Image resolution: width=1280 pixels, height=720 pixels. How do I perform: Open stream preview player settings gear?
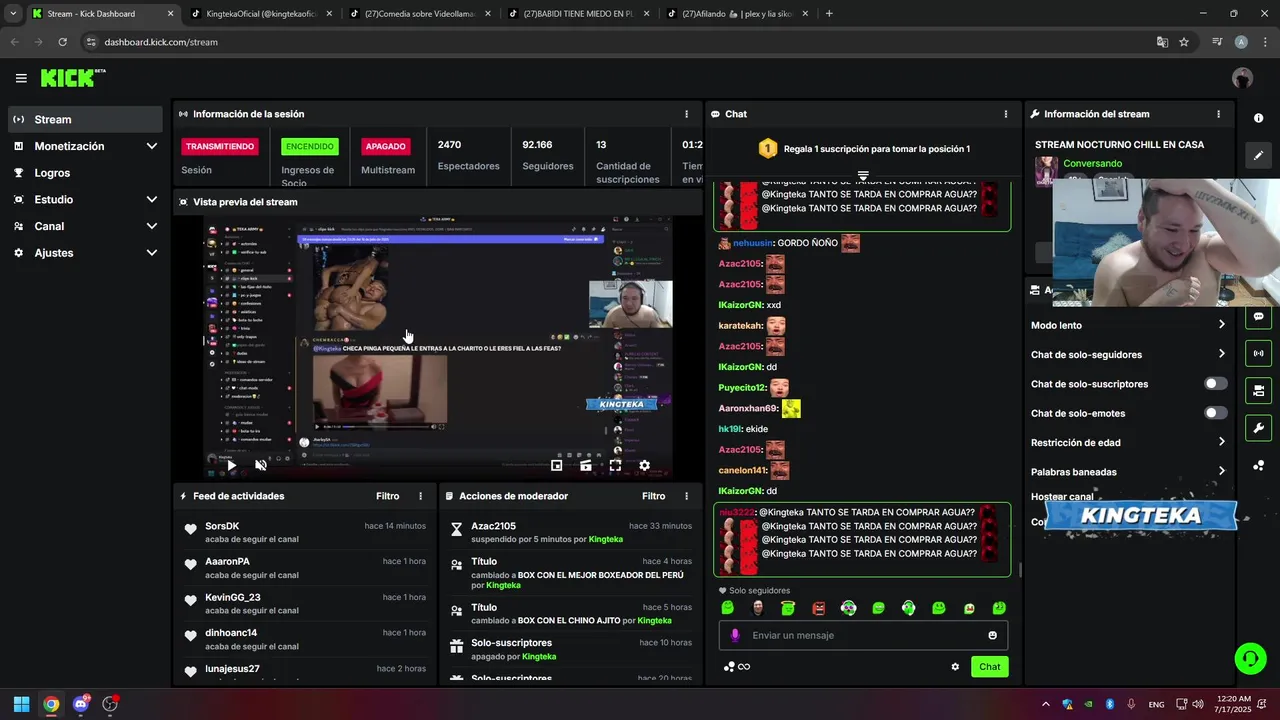tap(644, 465)
